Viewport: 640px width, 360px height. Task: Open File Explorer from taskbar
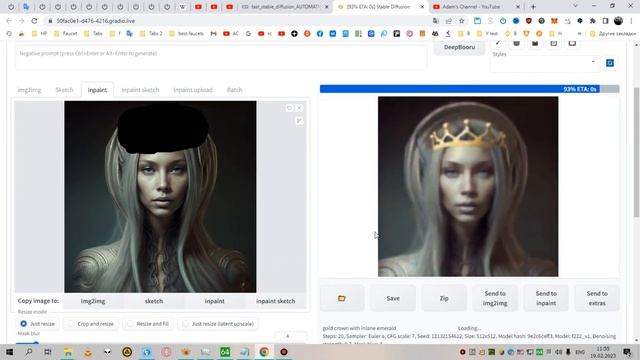tap(68, 352)
